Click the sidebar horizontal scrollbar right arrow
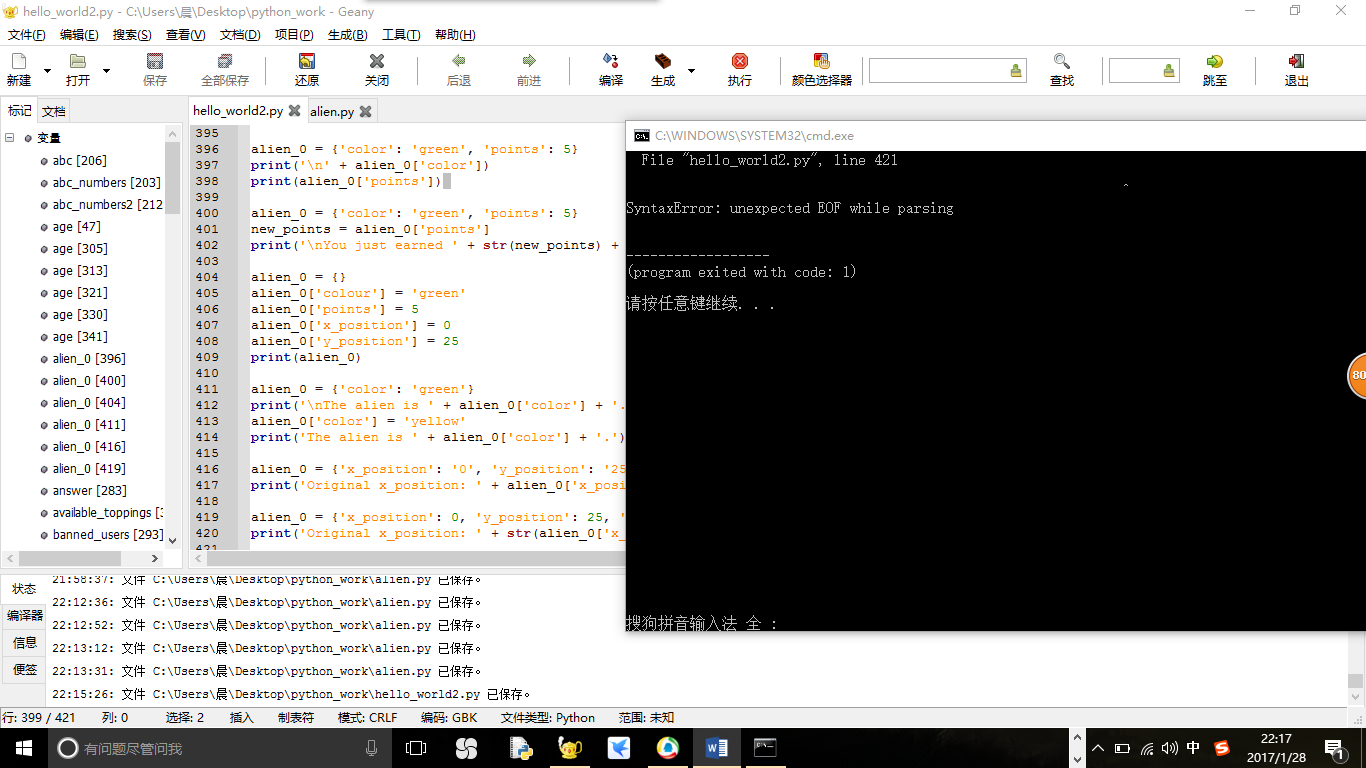Image resolution: width=1366 pixels, height=768 pixels. pos(155,558)
